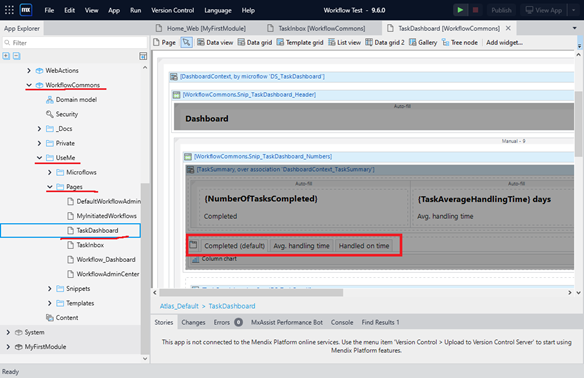This screenshot has height=378, width=584.
Task: Open the Console pane tab
Action: pos(342,323)
